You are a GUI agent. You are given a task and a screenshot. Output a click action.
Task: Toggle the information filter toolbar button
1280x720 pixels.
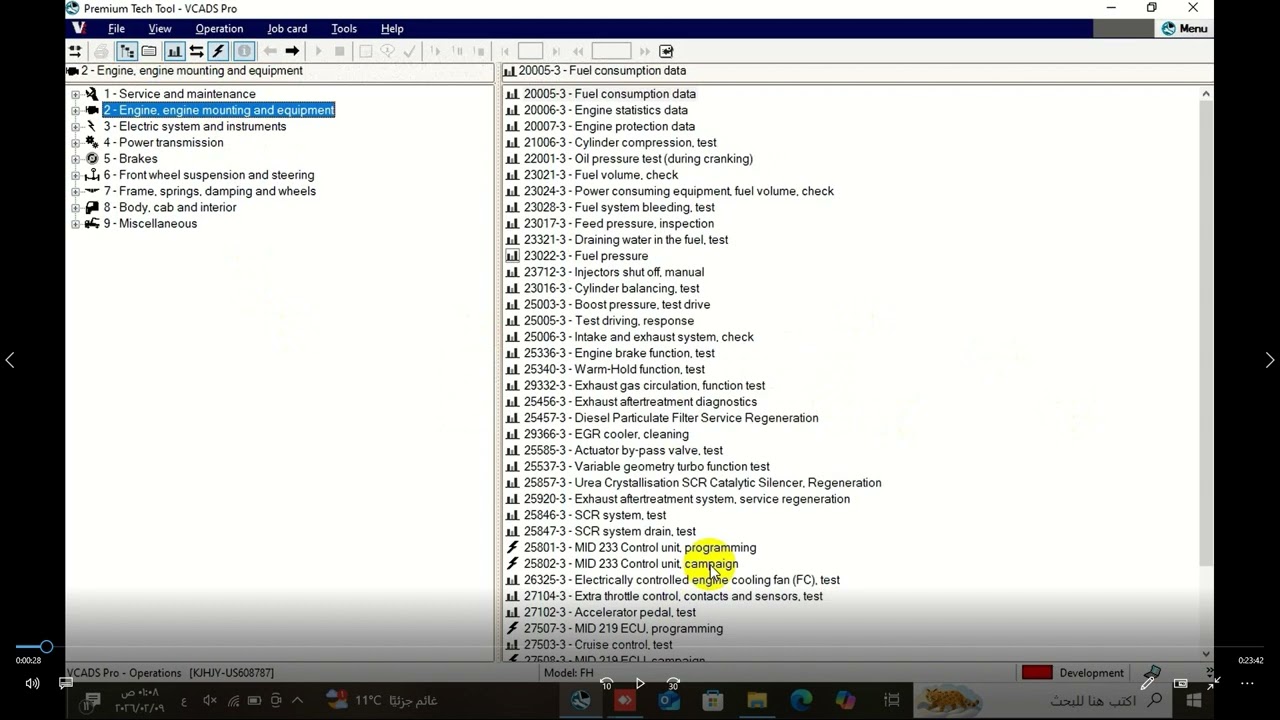(244, 51)
